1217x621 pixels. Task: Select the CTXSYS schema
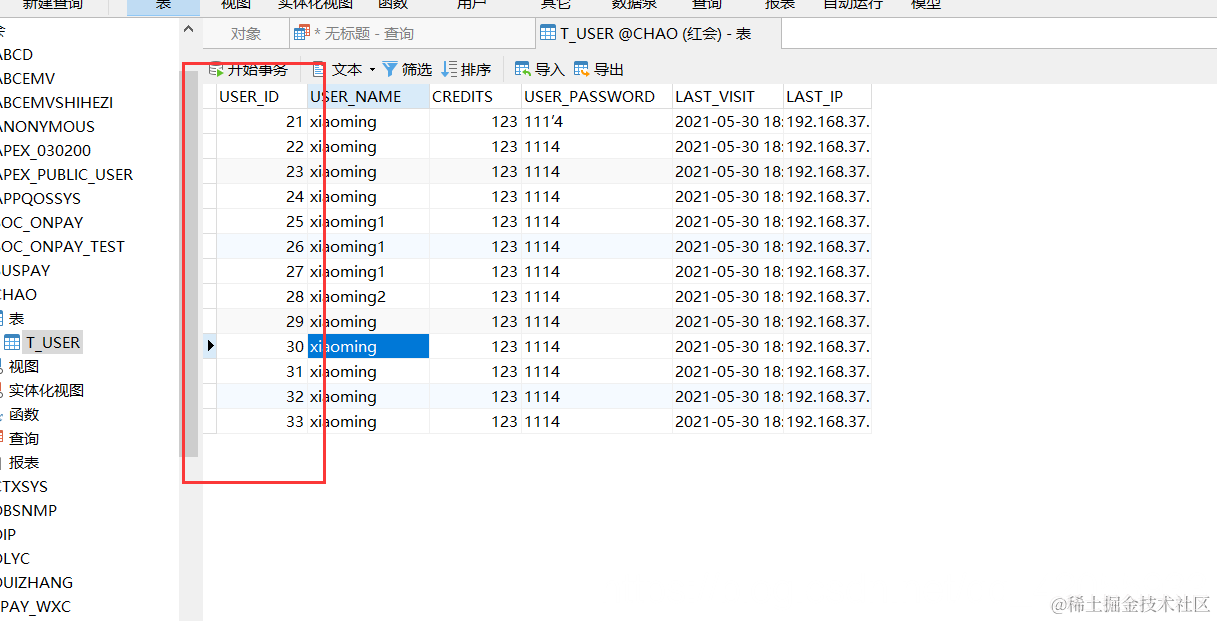(x=24, y=487)
